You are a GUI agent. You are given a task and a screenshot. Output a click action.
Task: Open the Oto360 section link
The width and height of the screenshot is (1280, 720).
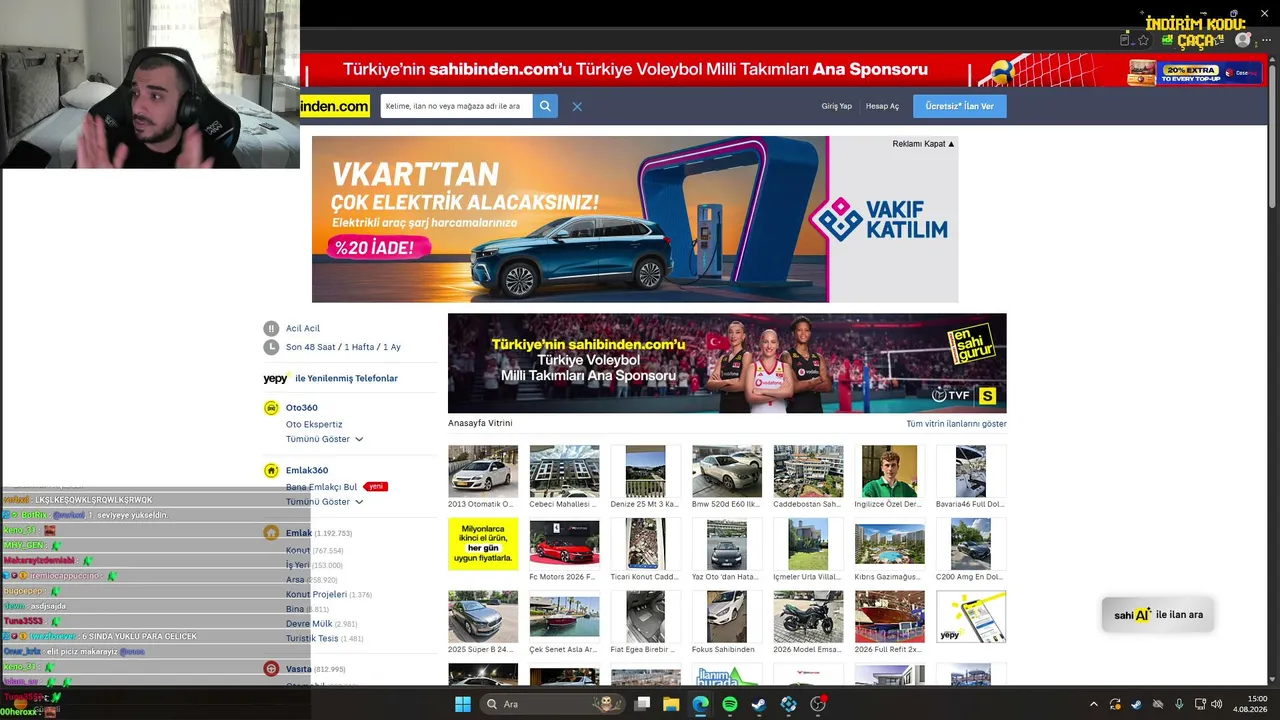pyautogui.click(x=302, y=408)
